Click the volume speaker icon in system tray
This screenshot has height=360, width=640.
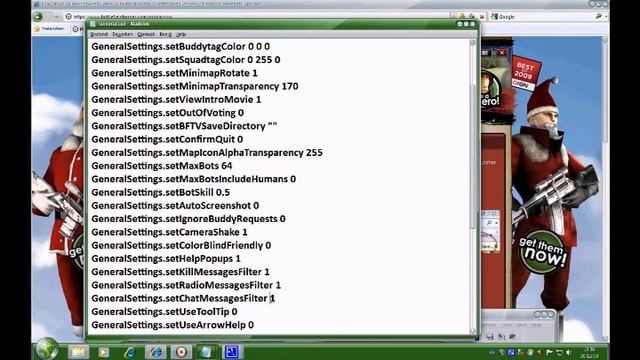tap(569, 351)
